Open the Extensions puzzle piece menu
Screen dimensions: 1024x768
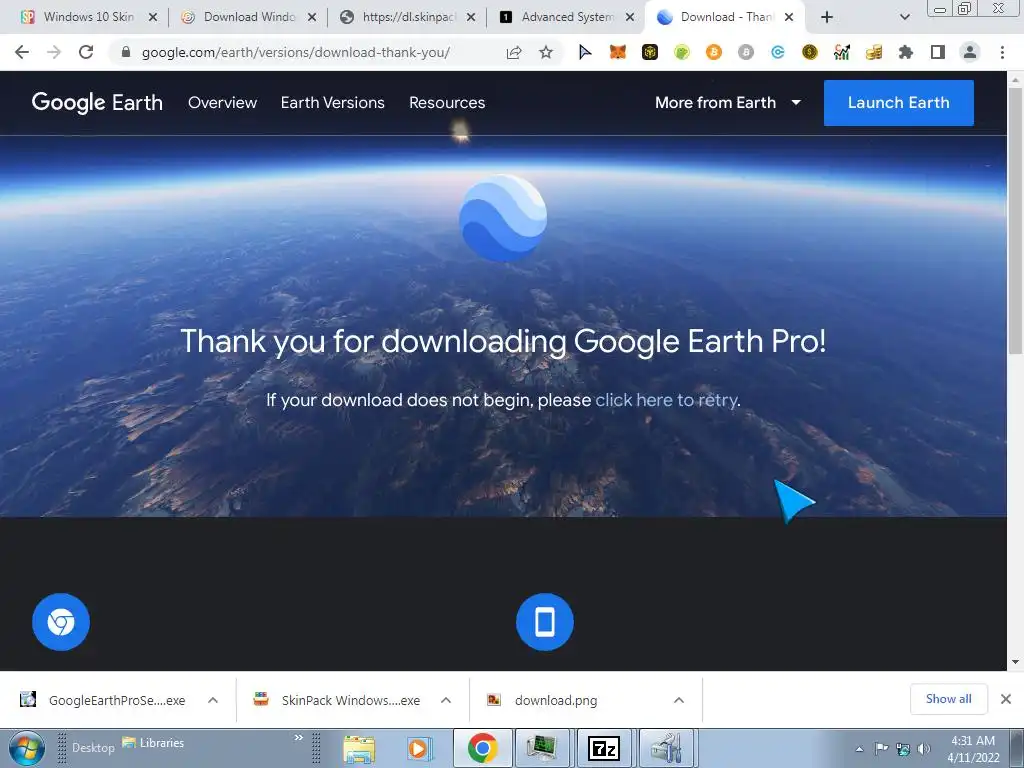pos(905,52)
